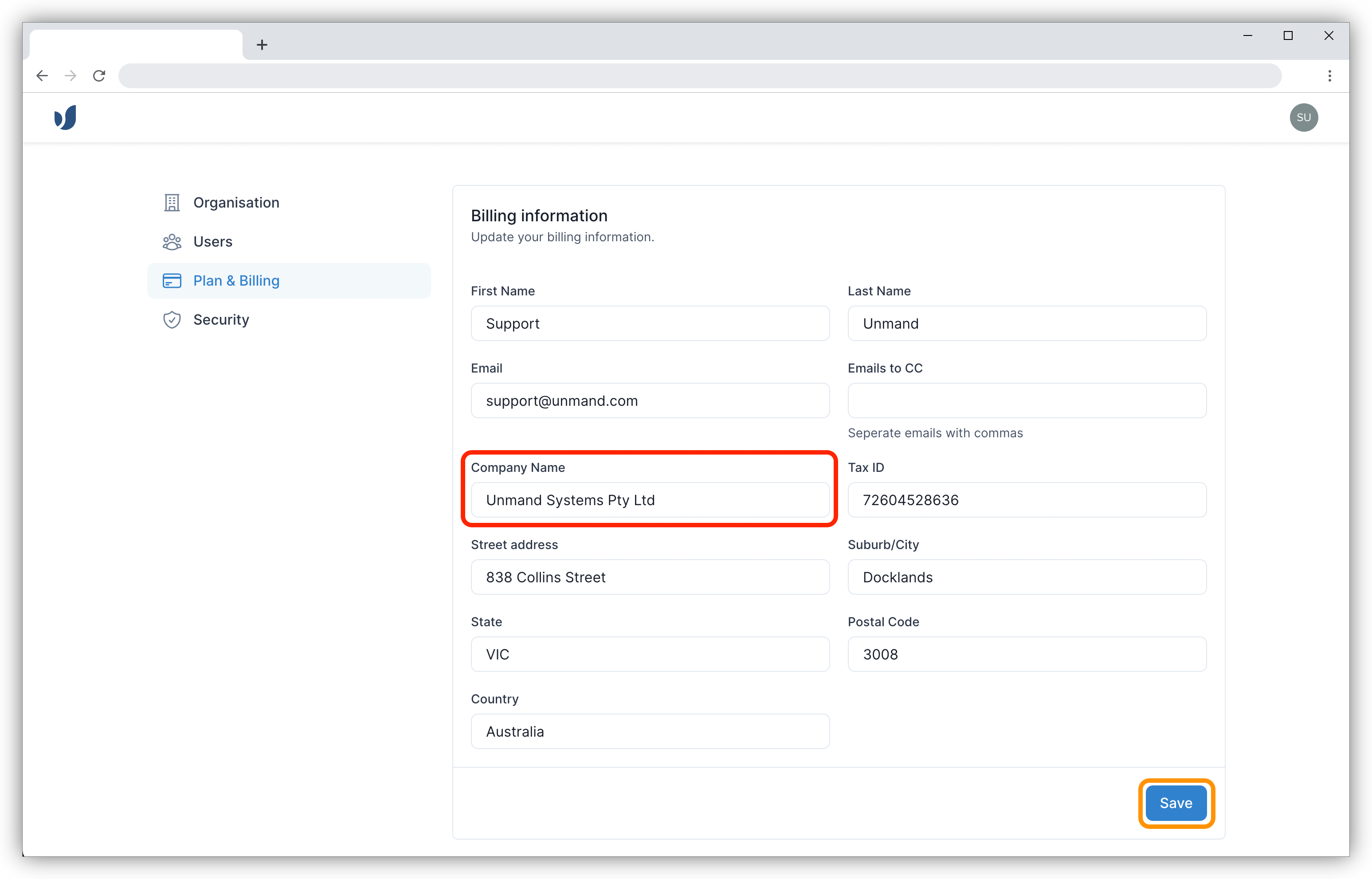Viewport: 1372px width, 879px height.
Task: Click the Plan & Billing card icon
Action: (172, 281)
